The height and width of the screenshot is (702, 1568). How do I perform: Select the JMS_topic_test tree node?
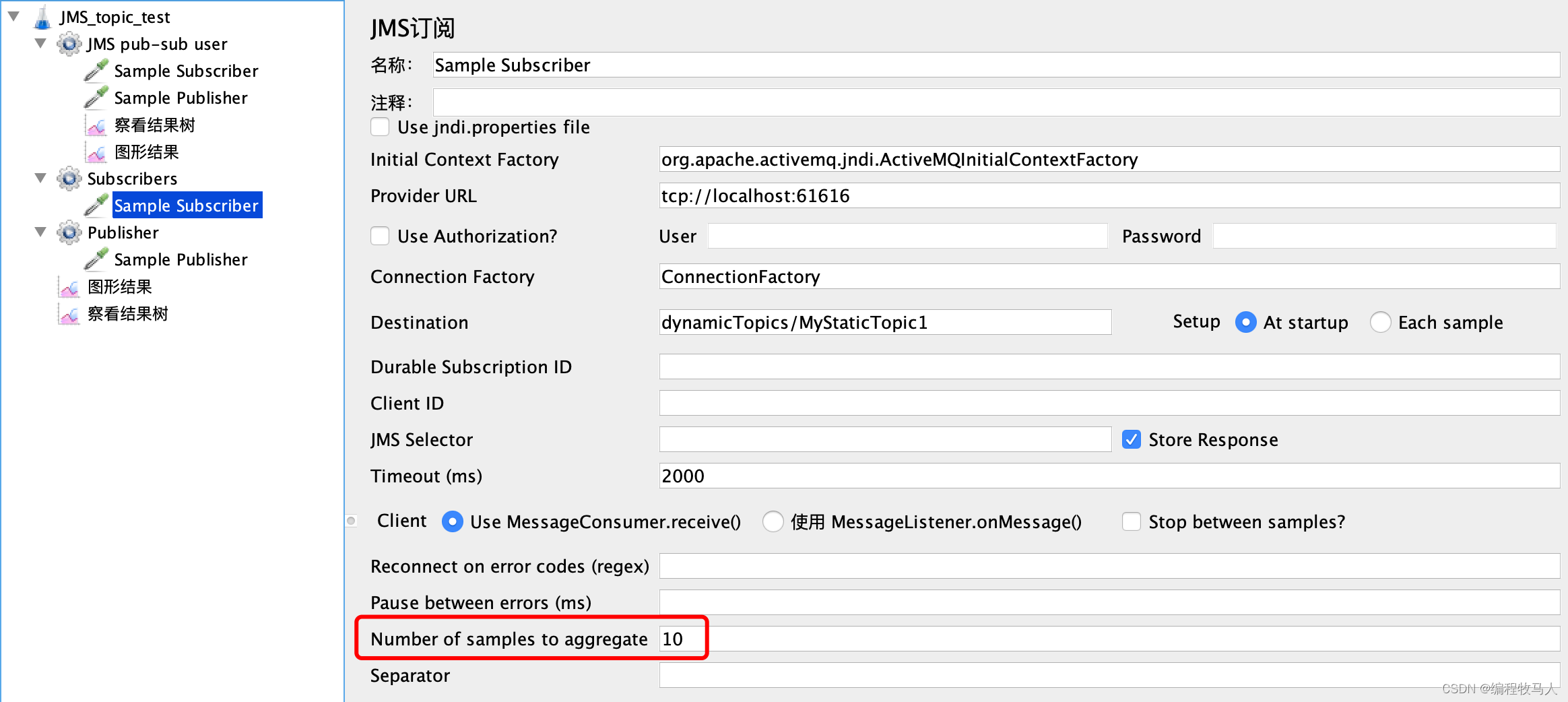(x=115, y=17)
